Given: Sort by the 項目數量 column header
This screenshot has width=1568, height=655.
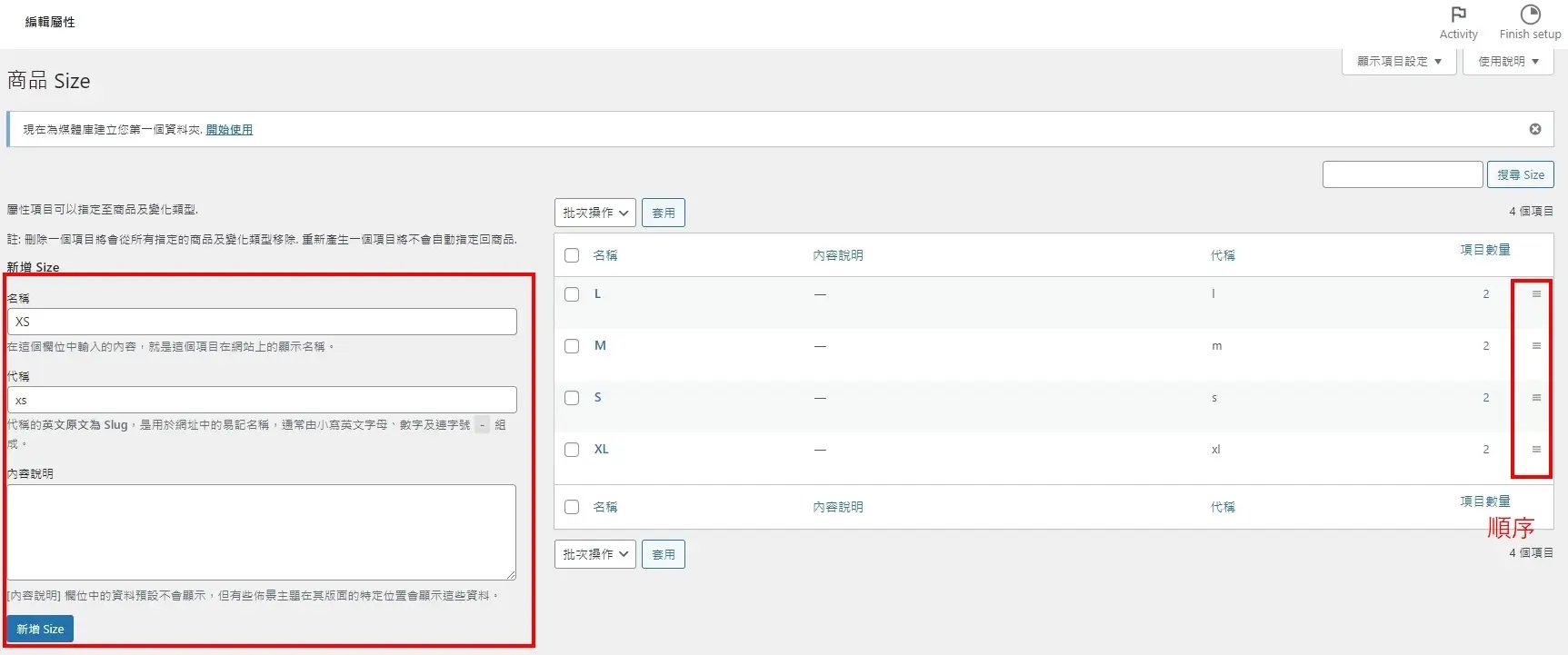Looking at the screenshot, I should point(1484,250).
